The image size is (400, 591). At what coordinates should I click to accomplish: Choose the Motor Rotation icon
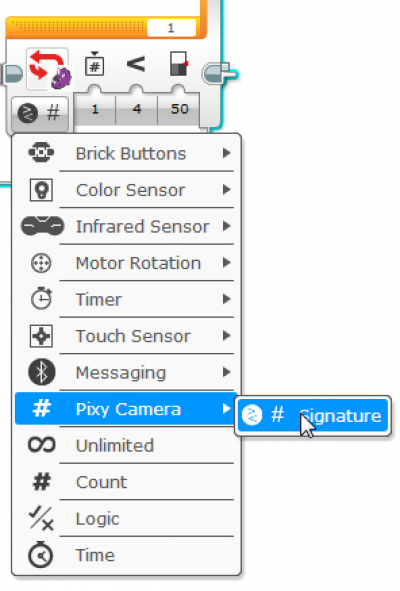(41, 263)
